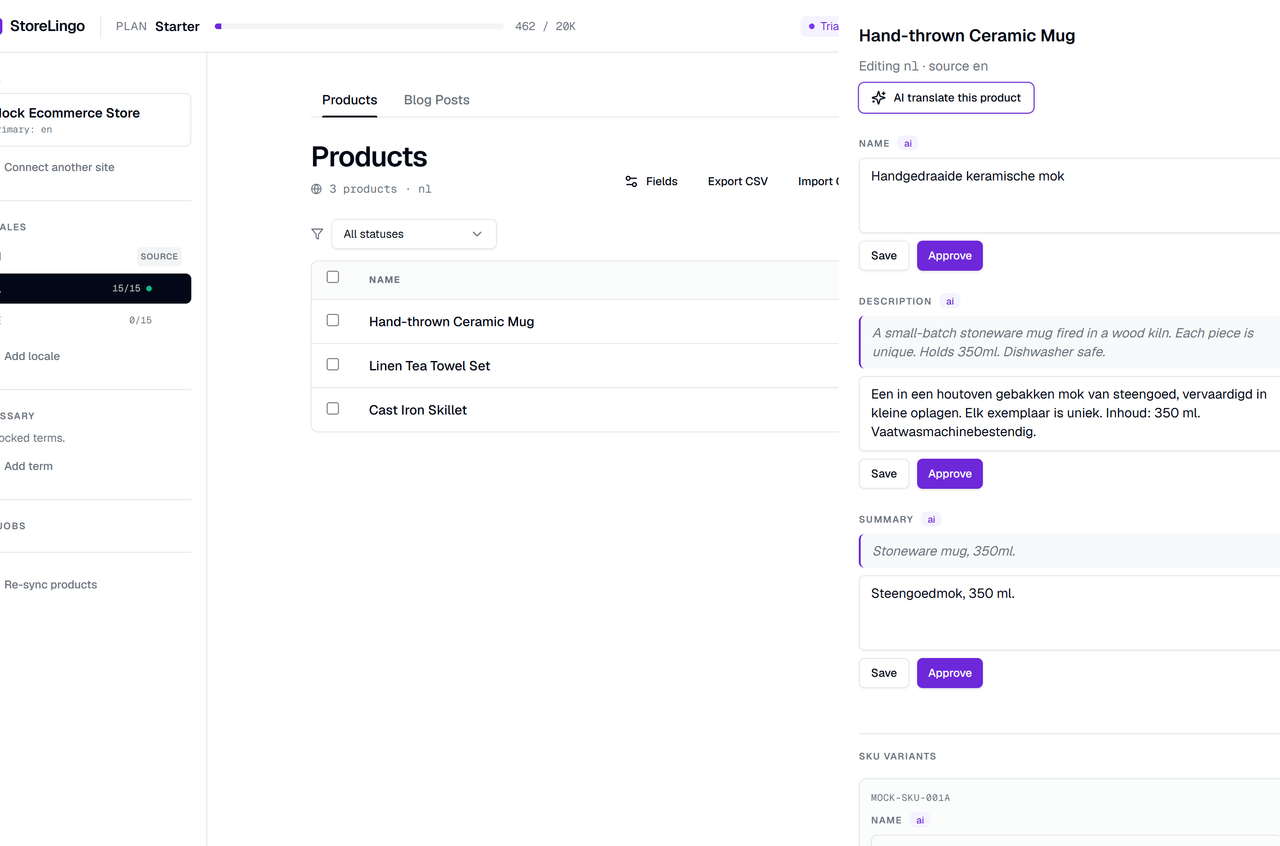Click the globe icon beside 3 products
The width and height of the screenshot is (1280, 846).
tap(316, 189)
